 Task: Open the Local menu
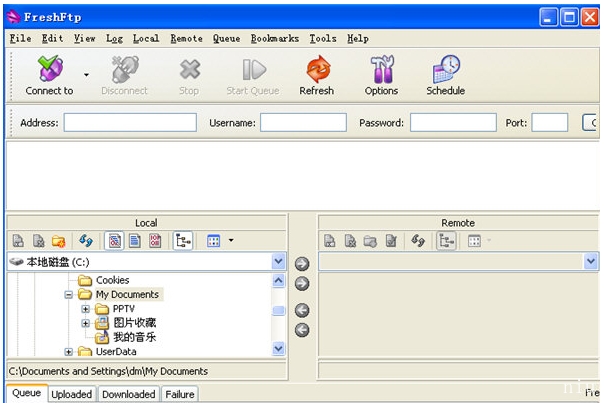tap(146, 39)
